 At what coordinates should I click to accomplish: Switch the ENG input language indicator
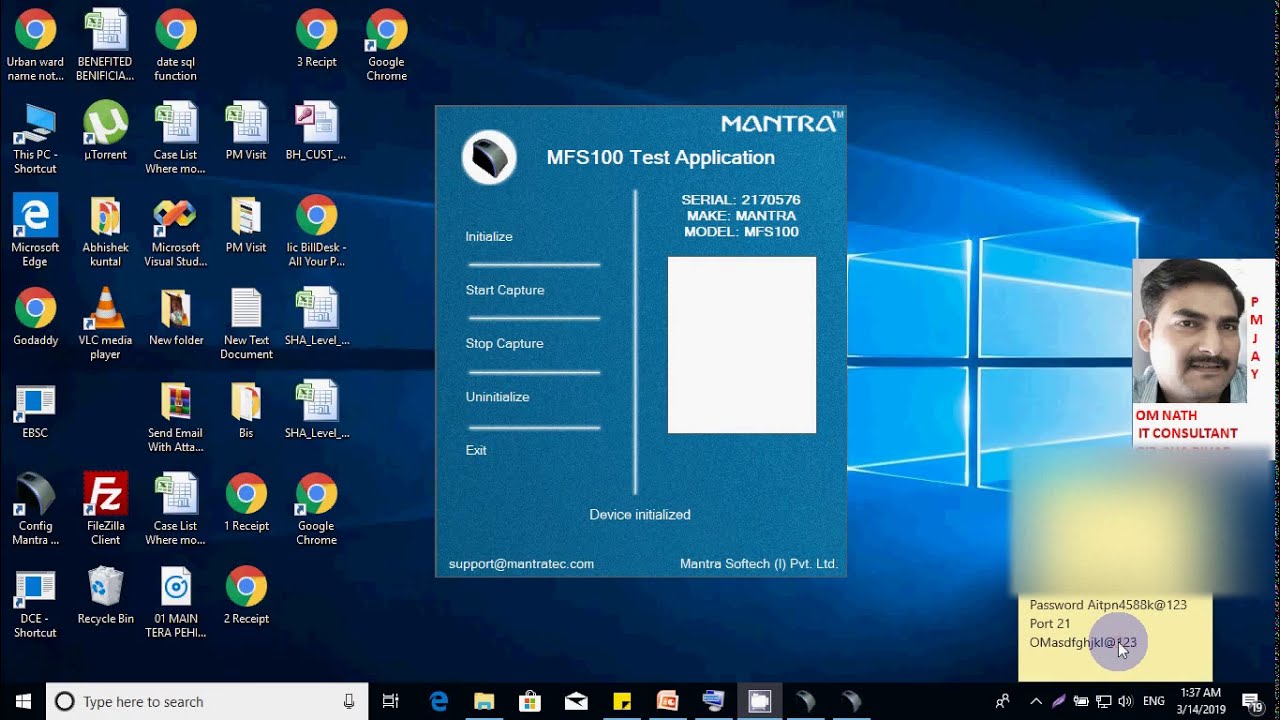1154,701
